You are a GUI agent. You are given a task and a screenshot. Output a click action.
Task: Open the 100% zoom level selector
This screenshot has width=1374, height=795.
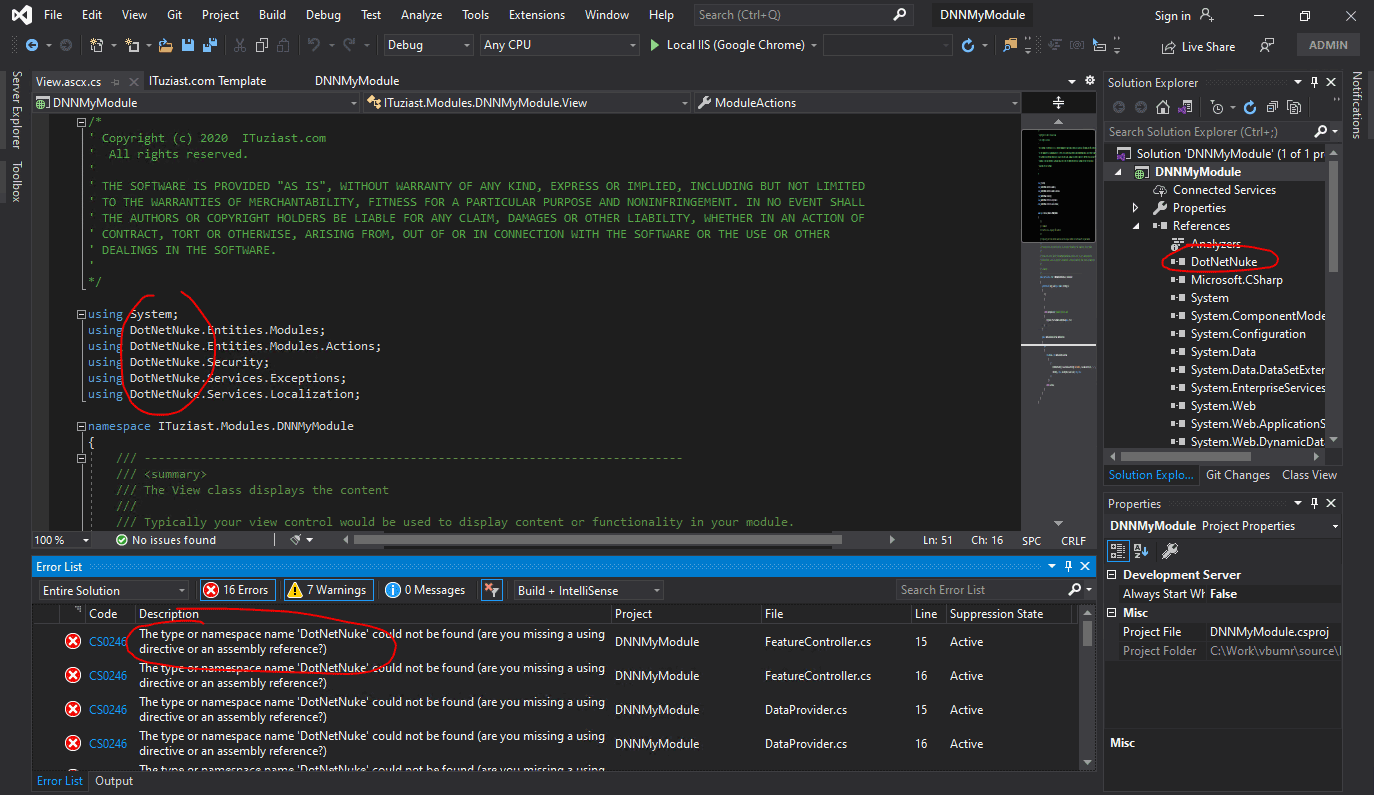click(60, 539)
